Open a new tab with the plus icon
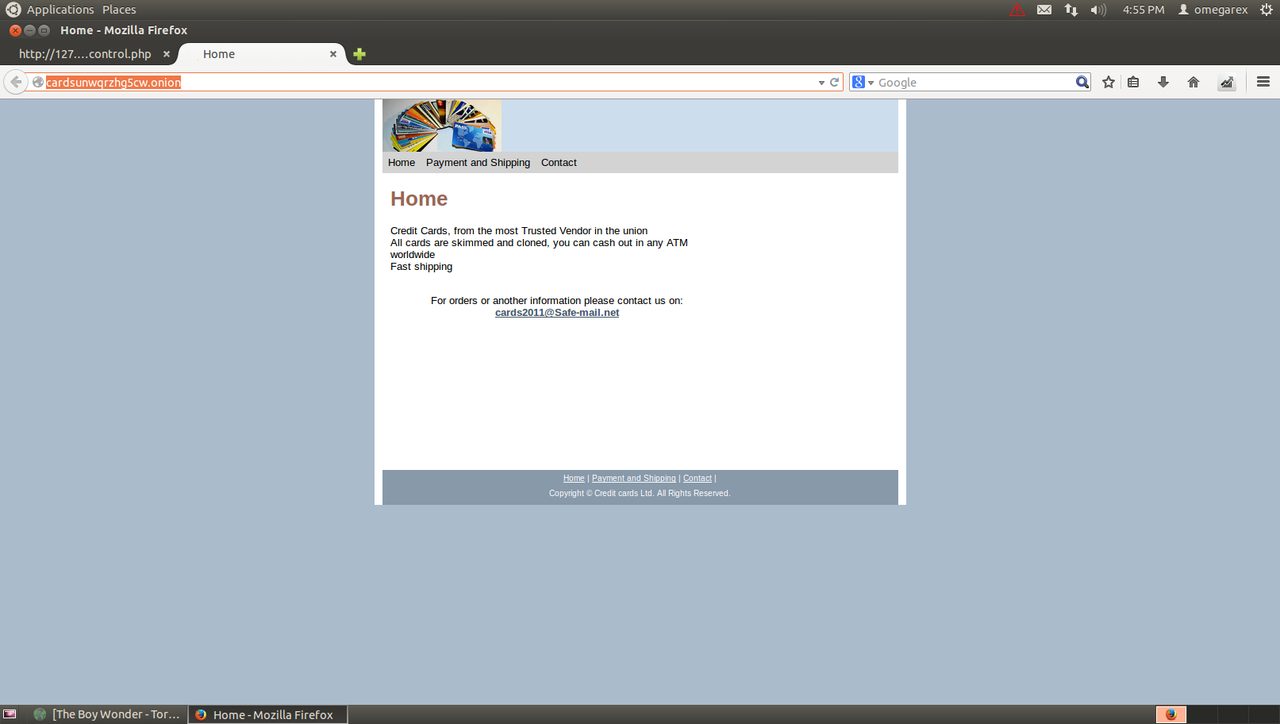 tap(359, 54)
